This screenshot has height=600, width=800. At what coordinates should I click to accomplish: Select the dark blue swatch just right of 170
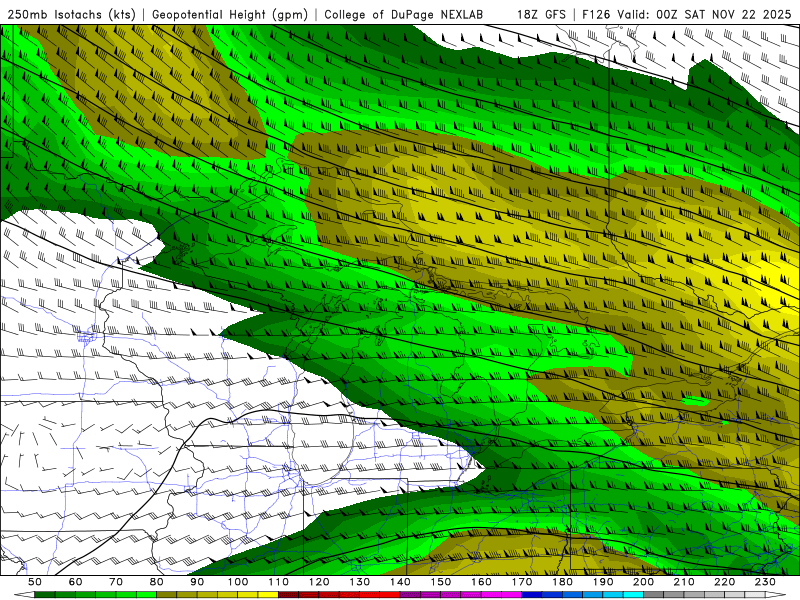pyautogui.click(x=532, y=595)
